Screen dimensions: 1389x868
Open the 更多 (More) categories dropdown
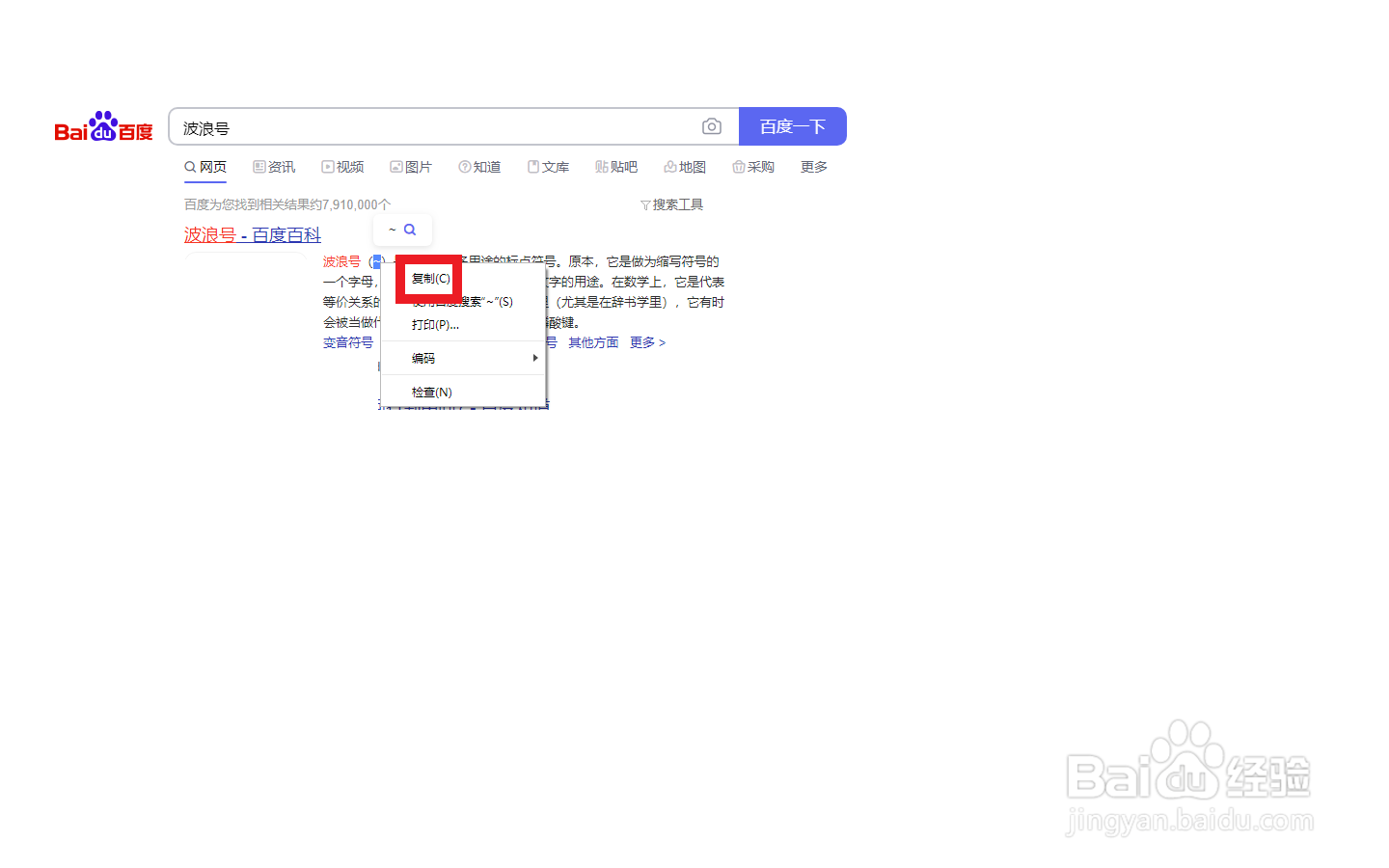tap(813, 166)
